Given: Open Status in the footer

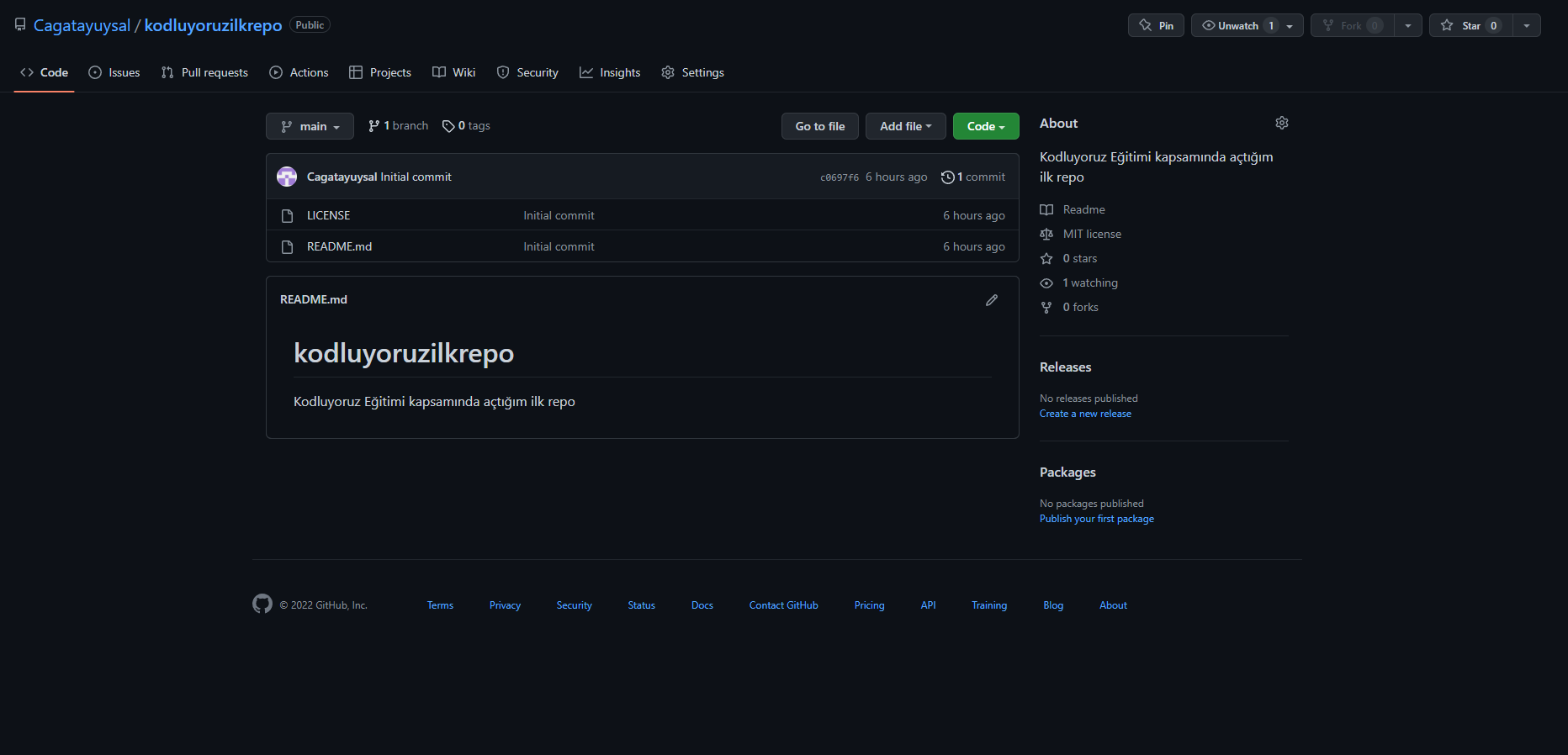Looking at the screenshot, I should pyautogui.click(x=641, y=605).
